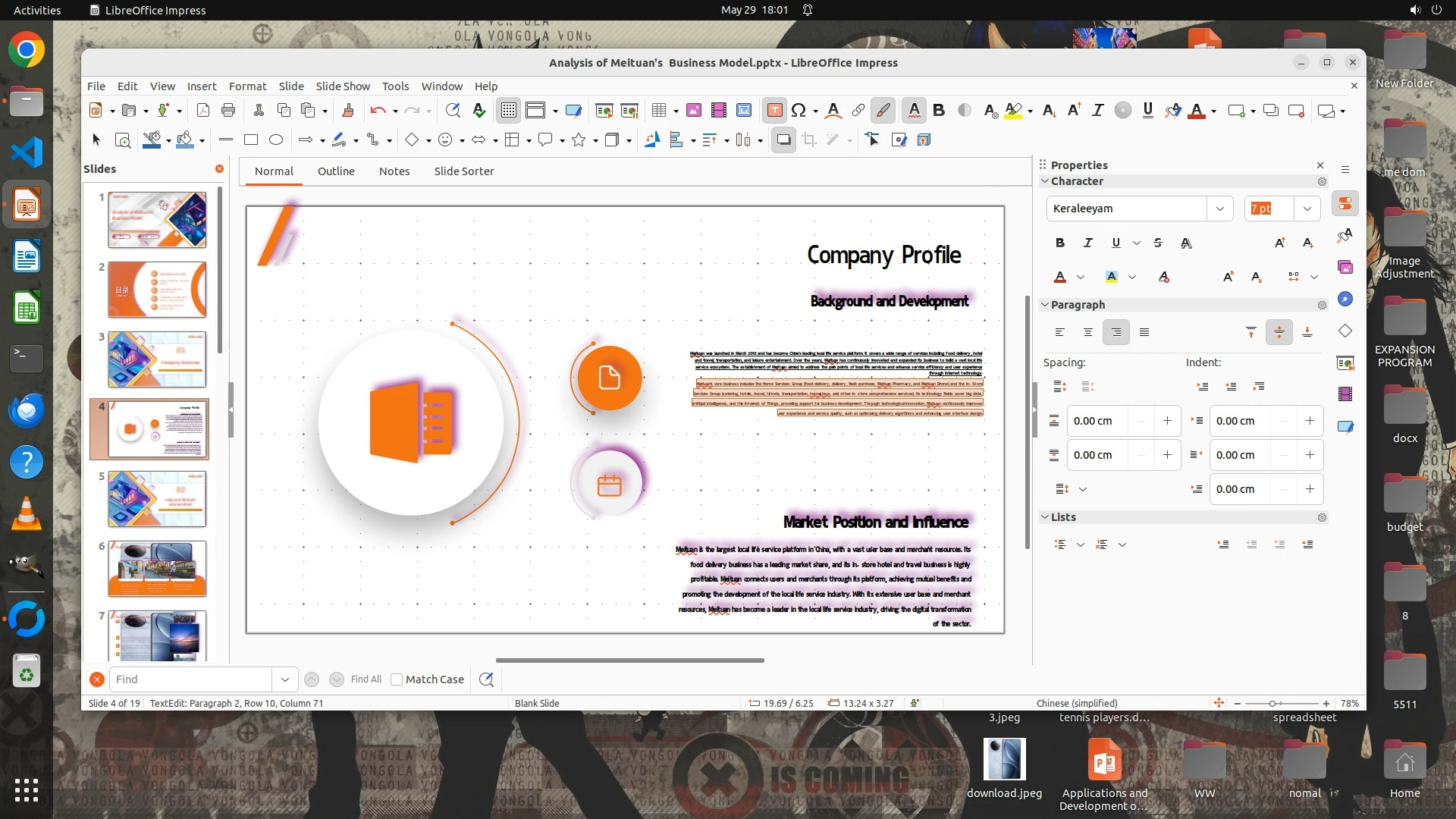Viewport: 1456px width, 819px height.
Task: Click the Strikethrough icon in Character panel
Action: click(1157, 243)
